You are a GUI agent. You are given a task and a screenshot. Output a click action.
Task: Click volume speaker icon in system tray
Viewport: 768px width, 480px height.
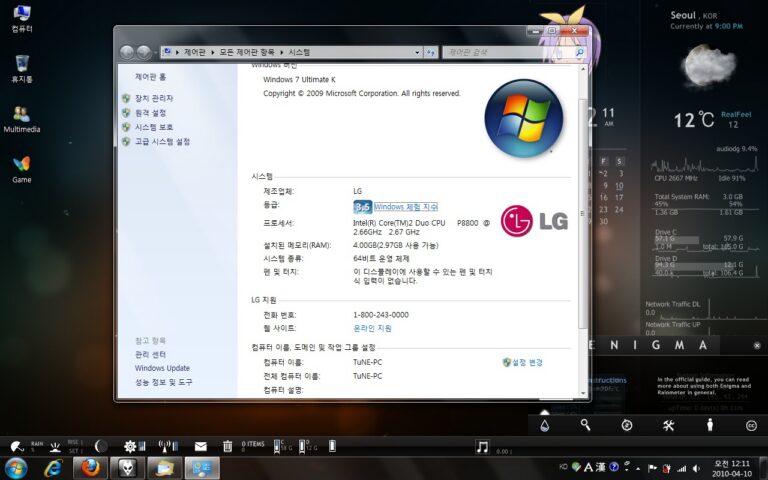tap(696, 469)
